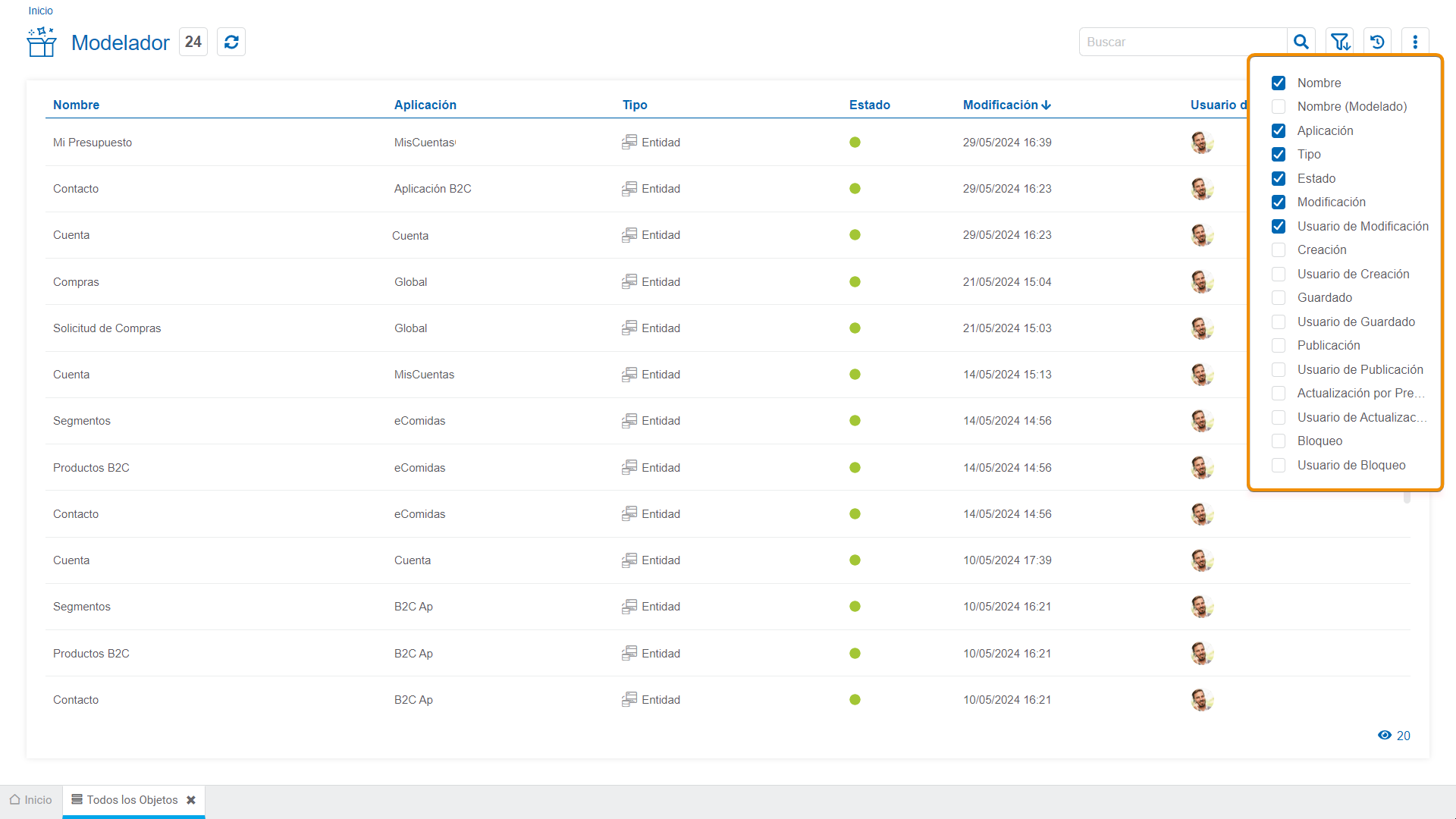This screenshot has width=1456, height=819.
Task: Click the search magnifier icon
Action: (1301, 42)
